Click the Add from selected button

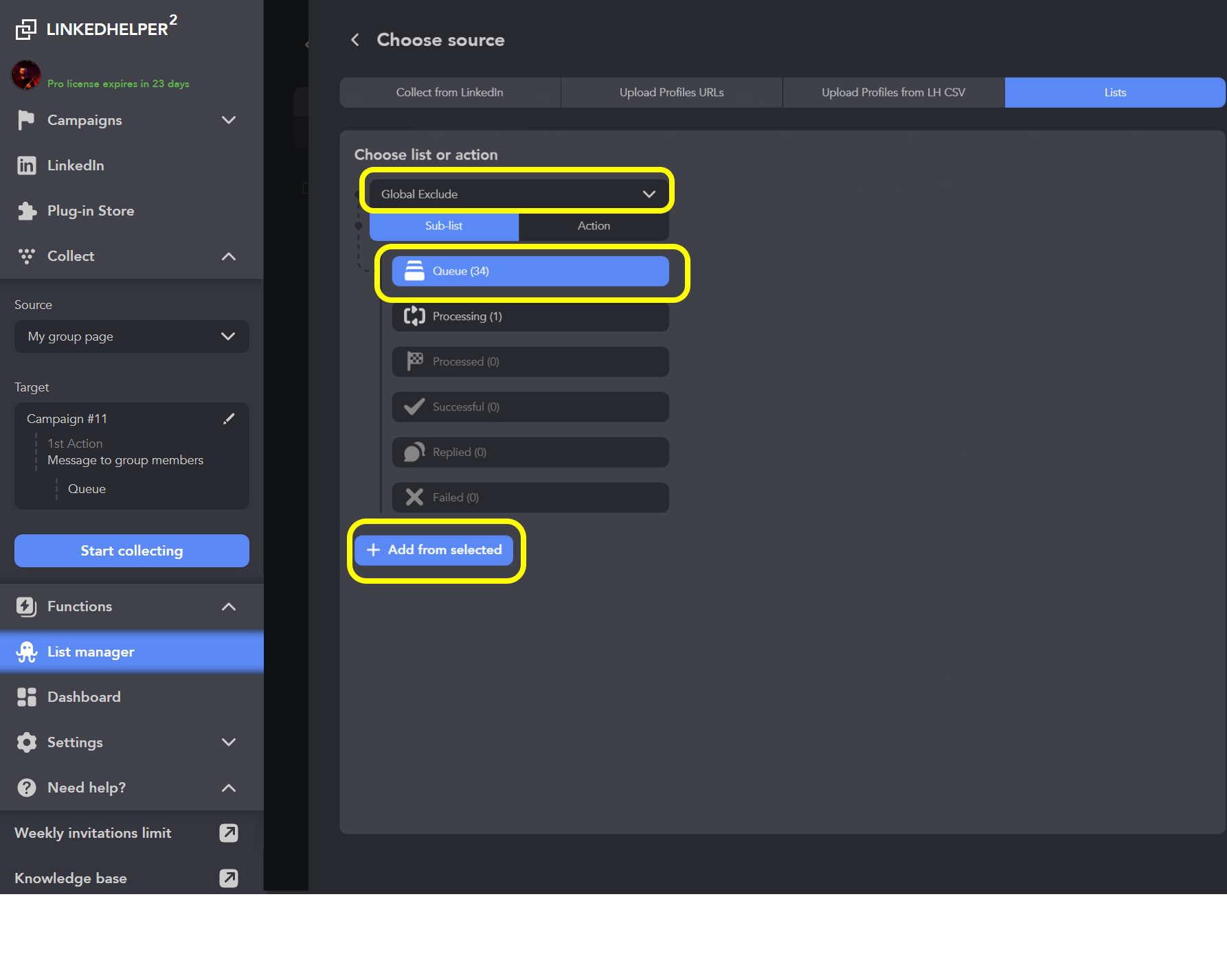pyautogui.click(x=435, y=550)
